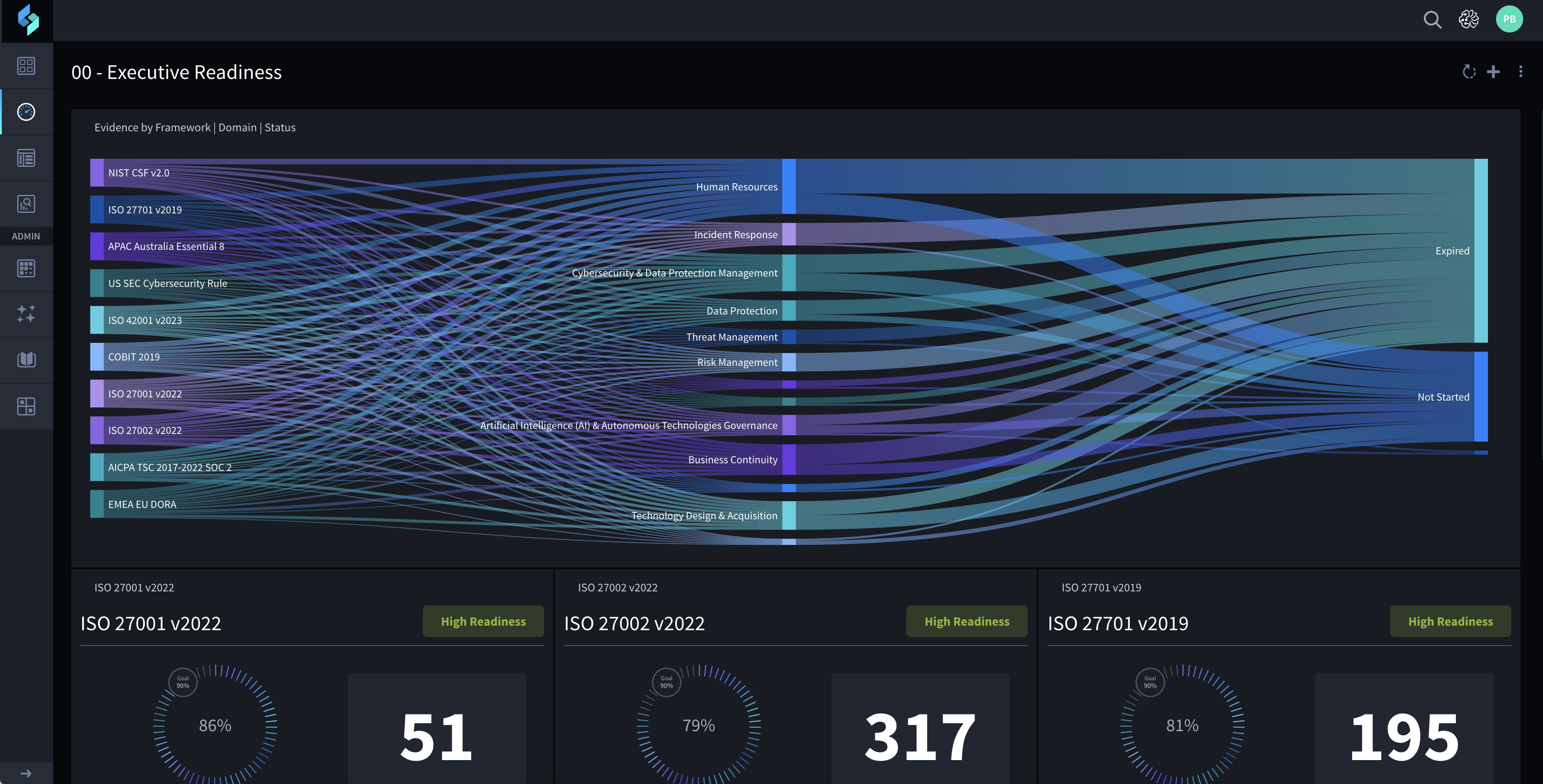The image size is (1543, 784).
Task: Open the three-dot dashboard options menu
Action: (1520, 72)
